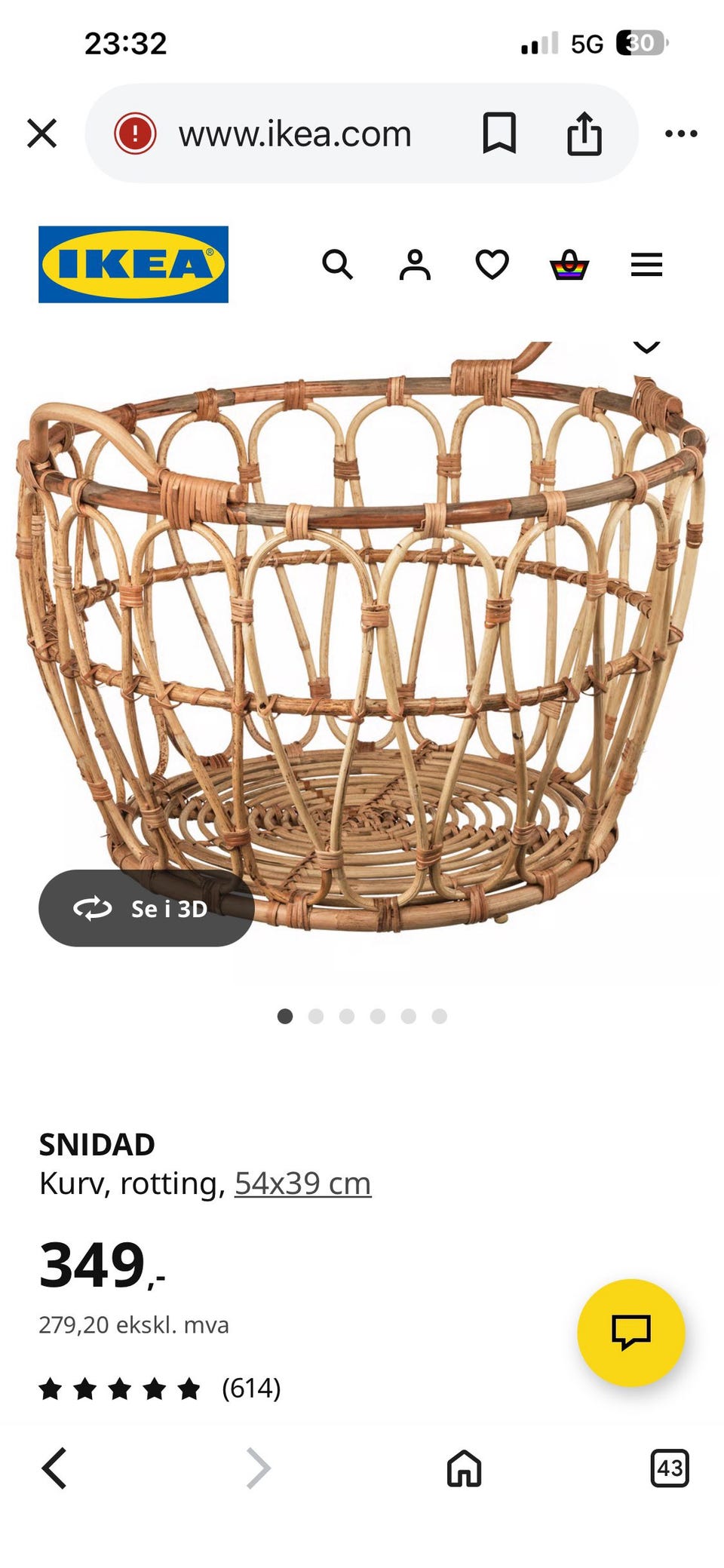Open the favorites heart icon
Screen dimensions: 724x1568
tap(492, 265)
